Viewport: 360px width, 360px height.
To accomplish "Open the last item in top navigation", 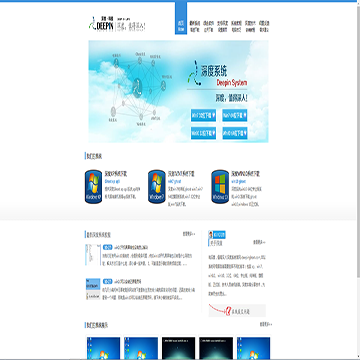I will click(264, 26).
